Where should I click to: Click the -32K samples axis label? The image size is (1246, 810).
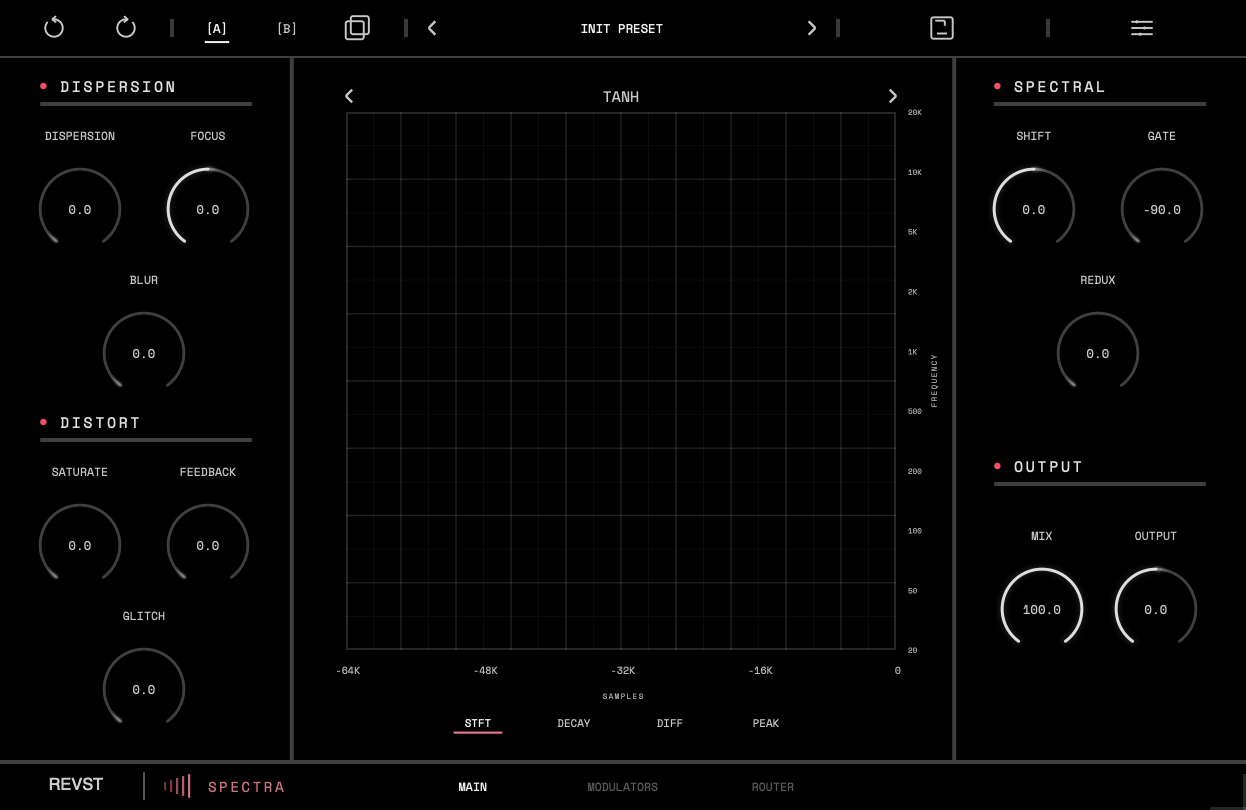[x=623, y=671]
